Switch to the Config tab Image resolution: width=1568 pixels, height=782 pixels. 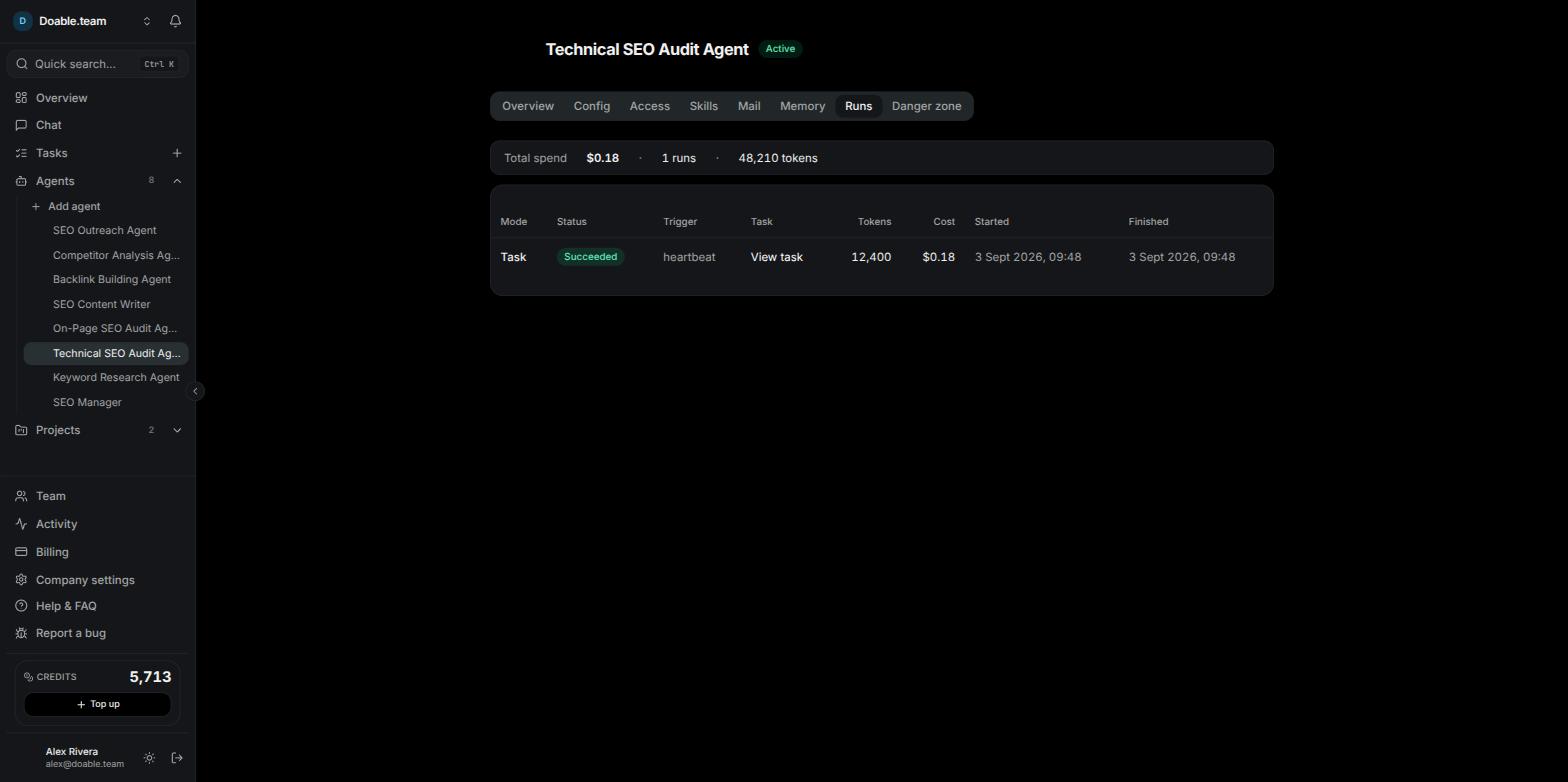[x=592, y=106]
